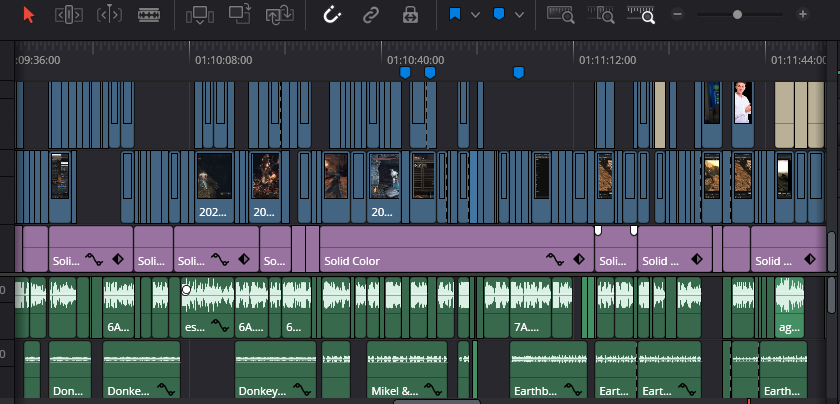Open the marker color dropdown arrow
Viewport: 840px width, 404px height.
[x=519, y=15]
